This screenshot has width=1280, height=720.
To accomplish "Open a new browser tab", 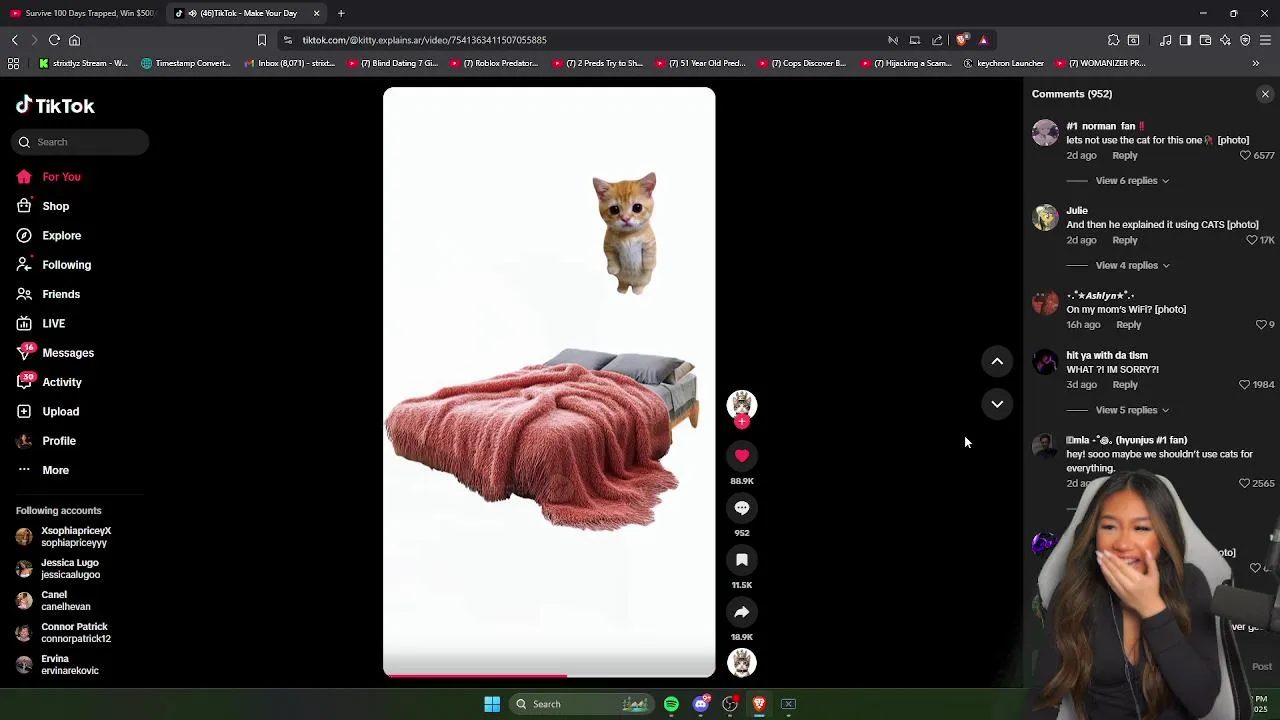I will pyautogui.click(x=341, y=13).
